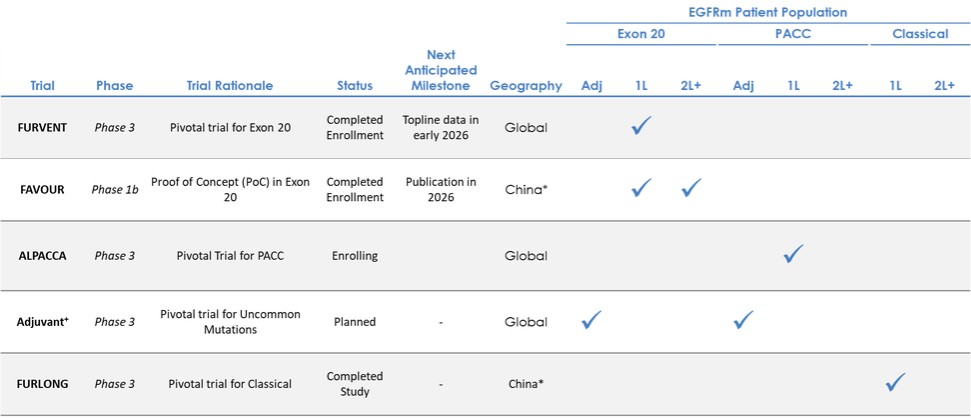The image size is (971, 420).
Task: Click 'Topline data in early 2026' cell
Action: [440, 127]
